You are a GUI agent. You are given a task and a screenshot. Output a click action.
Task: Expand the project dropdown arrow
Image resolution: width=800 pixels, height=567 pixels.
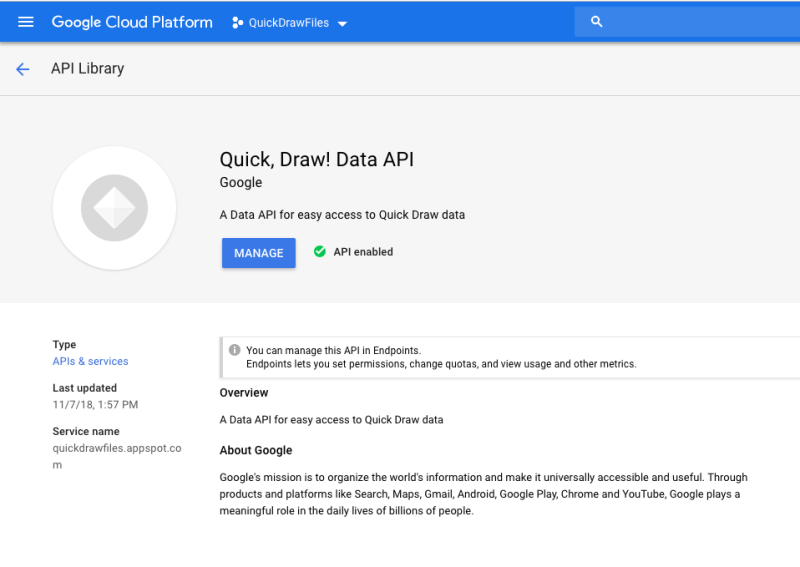pos(342,23)
